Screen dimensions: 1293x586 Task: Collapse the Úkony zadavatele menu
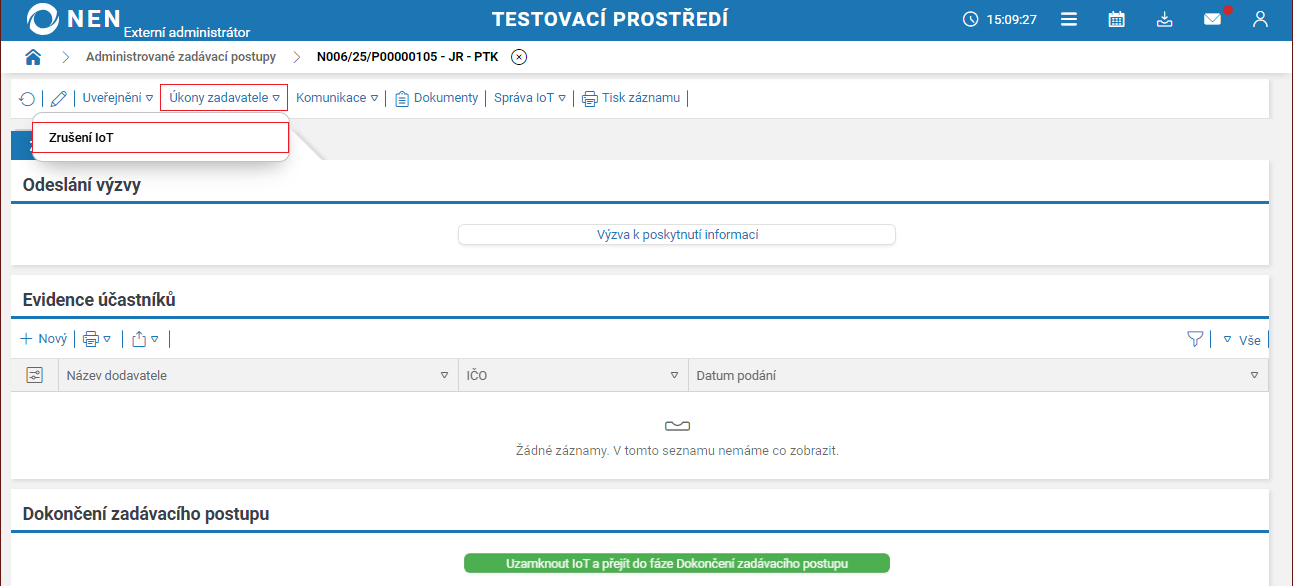pyautogui.click(x=224, y=98)
